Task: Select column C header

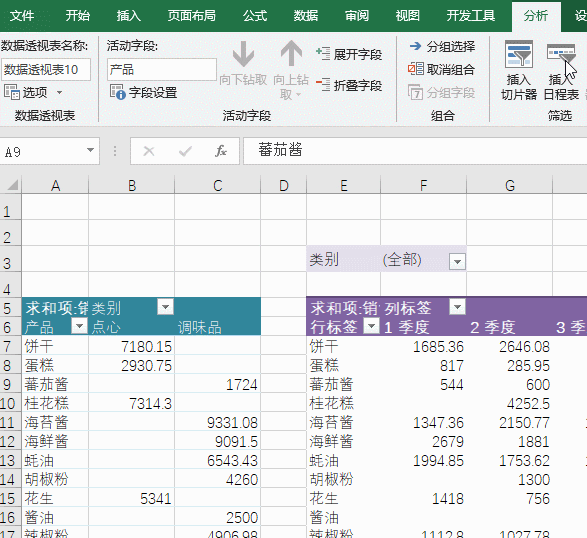Action: pyautogui.click(x=218, y=185)
